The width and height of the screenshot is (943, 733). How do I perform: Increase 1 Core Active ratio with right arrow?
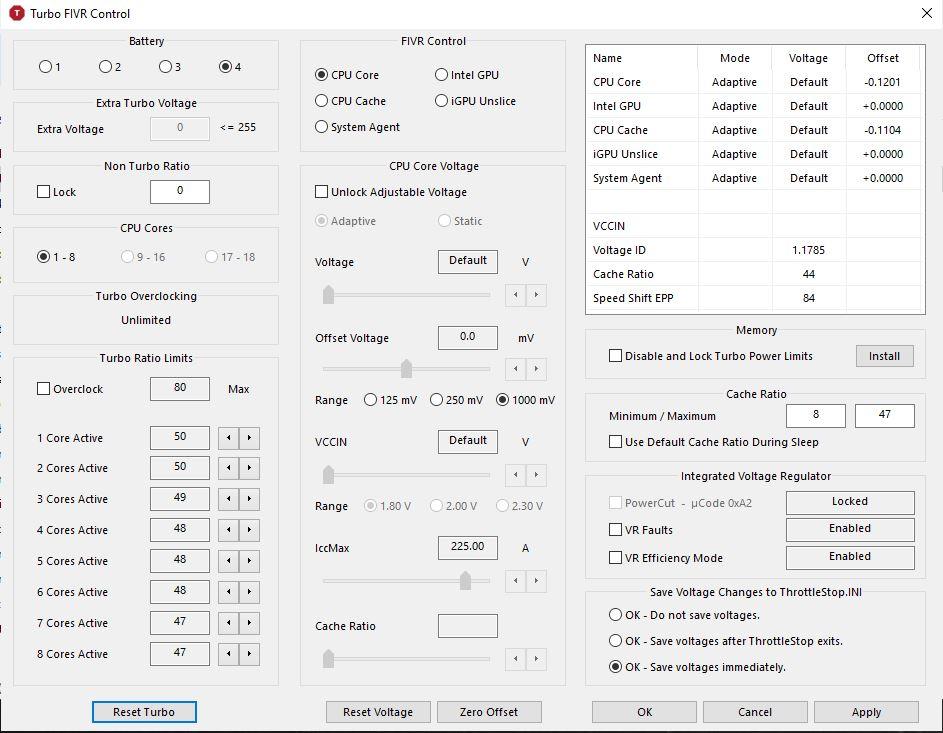[x=249, y=438]
